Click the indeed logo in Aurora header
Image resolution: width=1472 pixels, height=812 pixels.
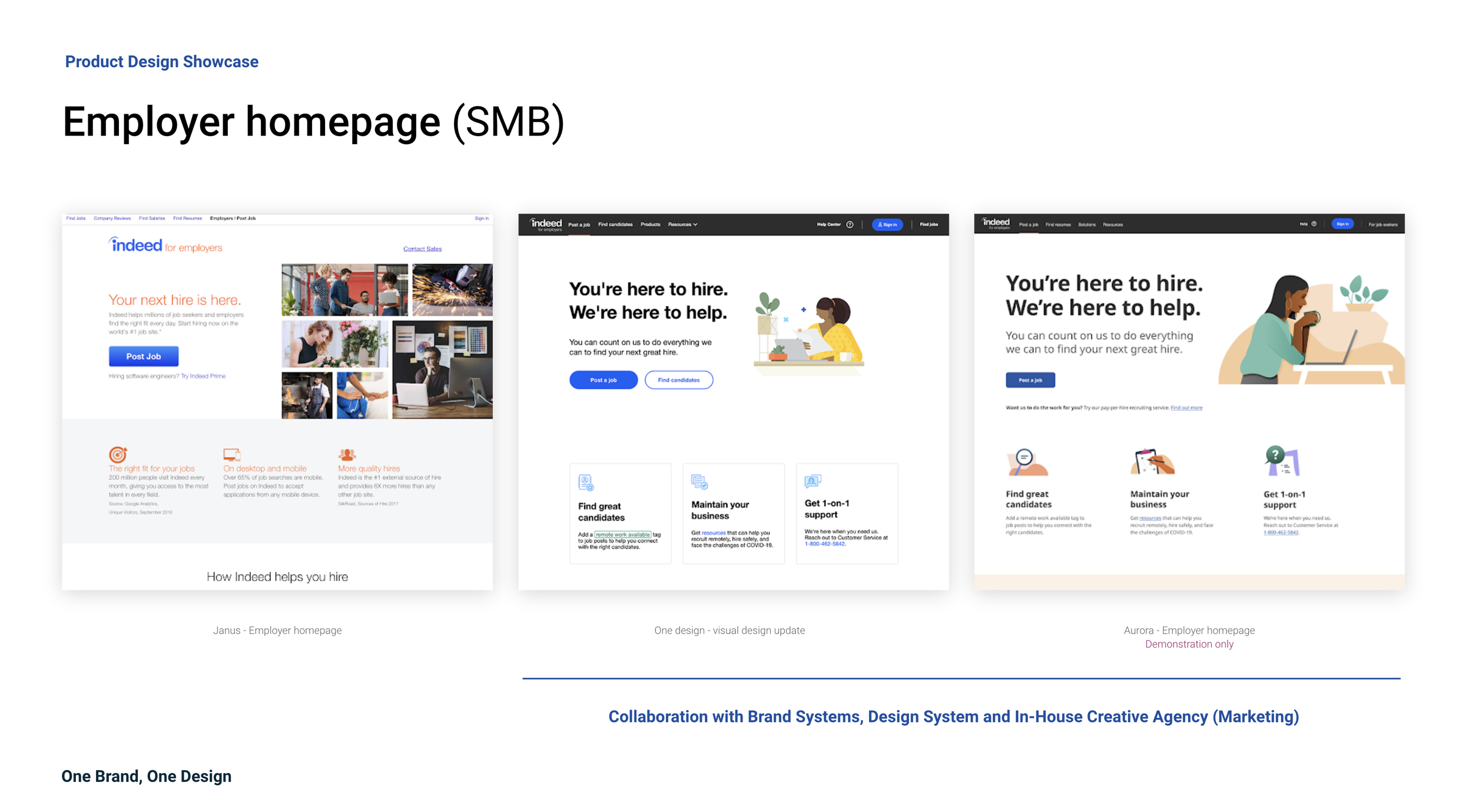(996, 223)
